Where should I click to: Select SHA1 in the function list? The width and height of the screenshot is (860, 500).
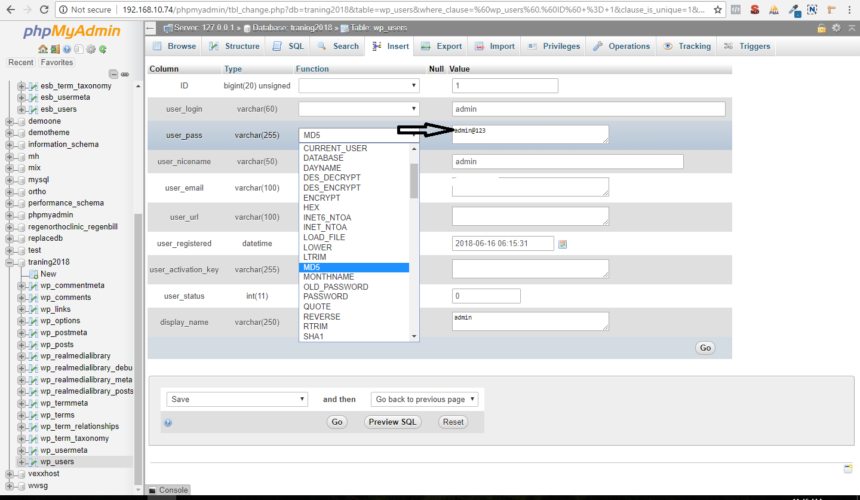[314, 337]
